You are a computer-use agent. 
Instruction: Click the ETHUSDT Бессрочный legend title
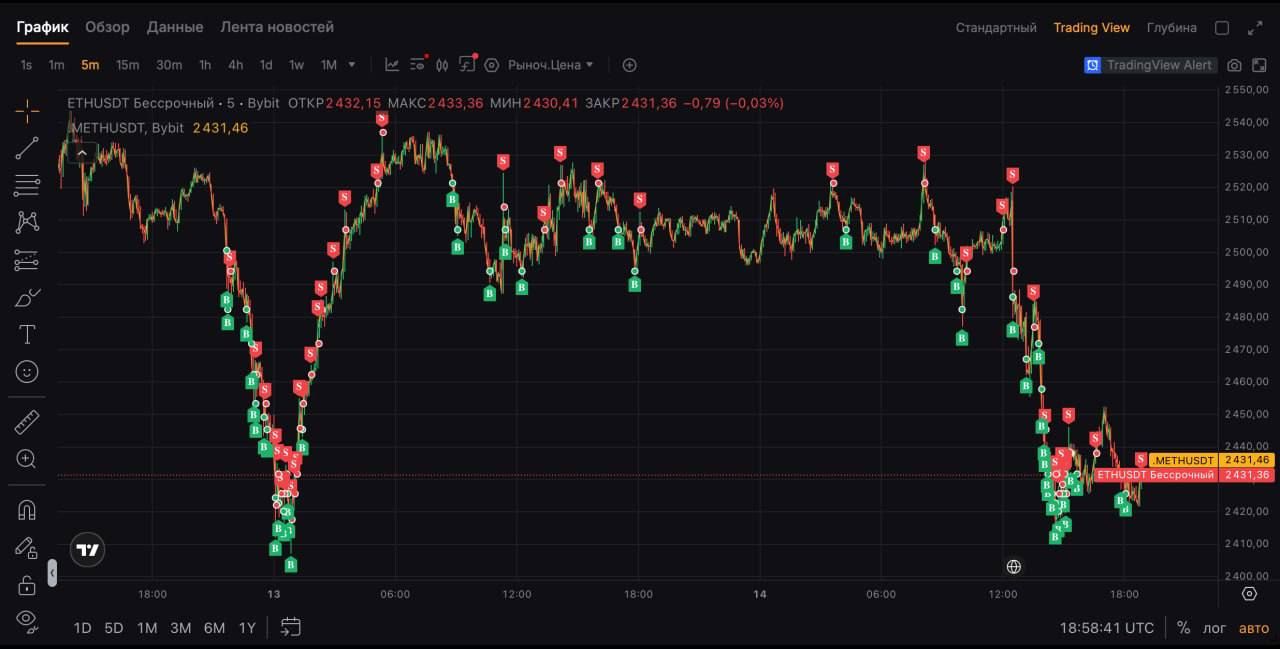140,103
